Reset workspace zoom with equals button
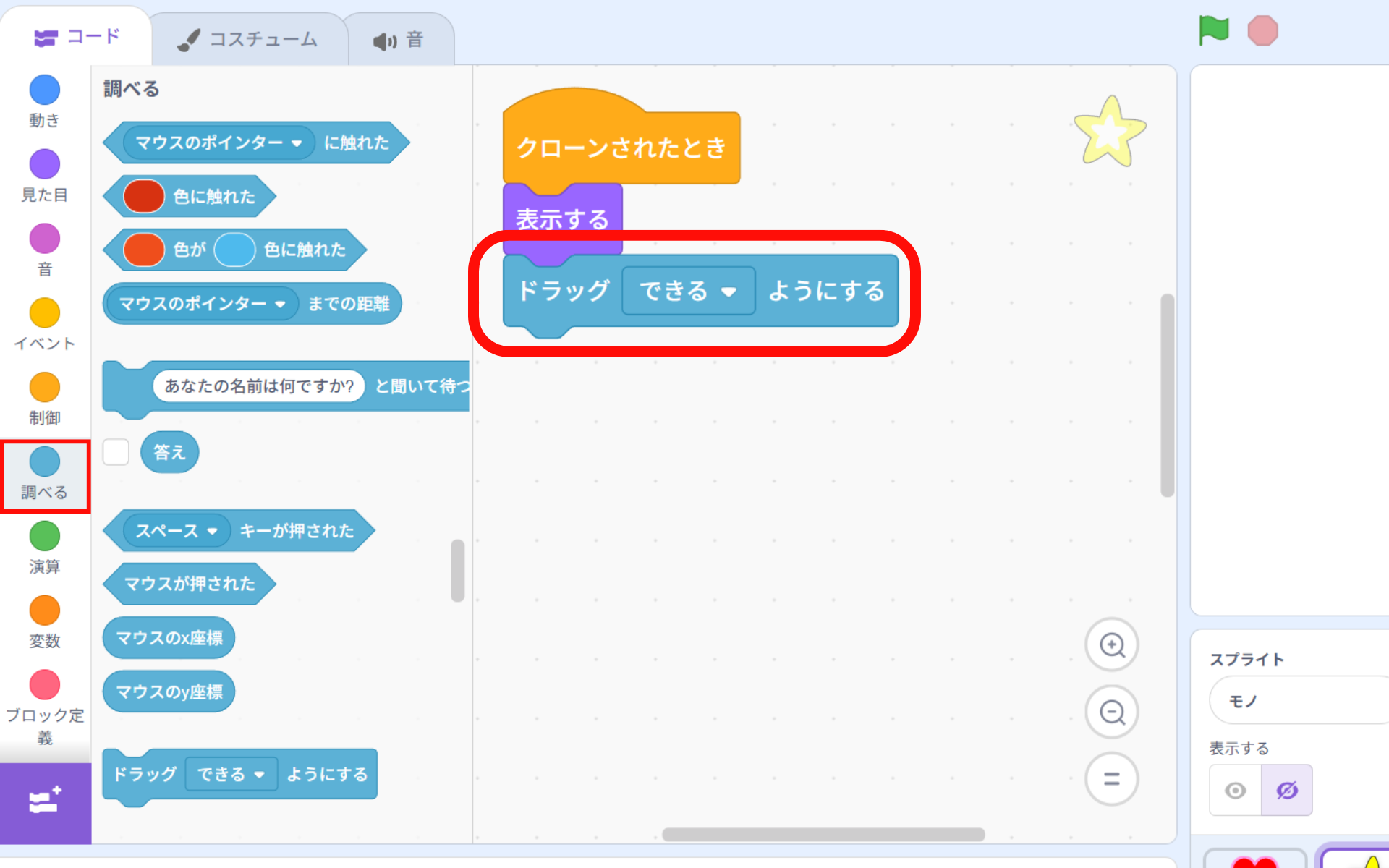The height and width of the screenshot is (868, 1389). [x=1111, y=779]
